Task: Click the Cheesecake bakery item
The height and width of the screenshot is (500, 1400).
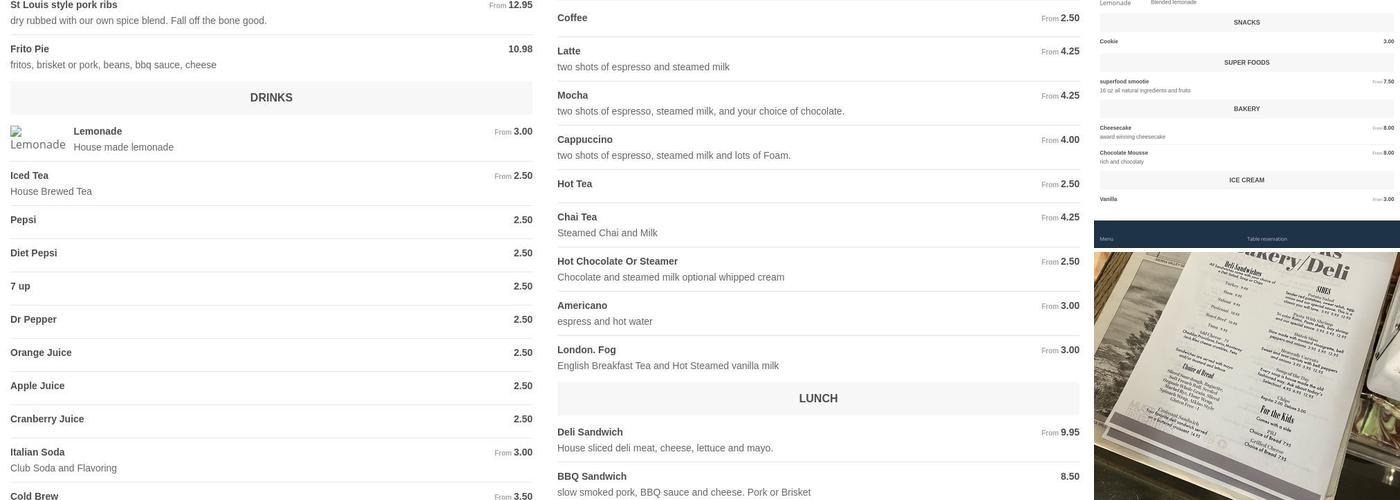Action: 1246,132
